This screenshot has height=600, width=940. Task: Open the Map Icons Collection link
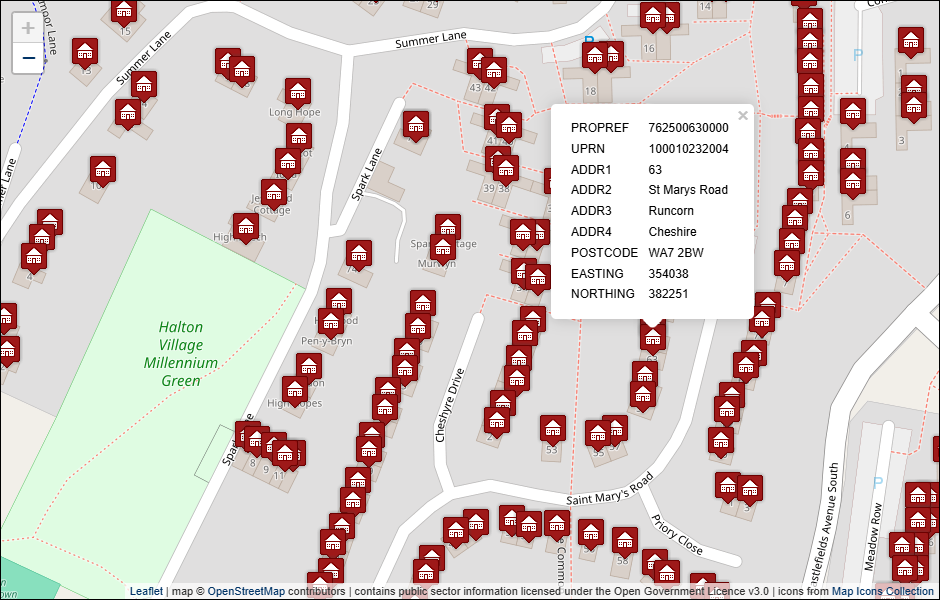tap(883, 591)
